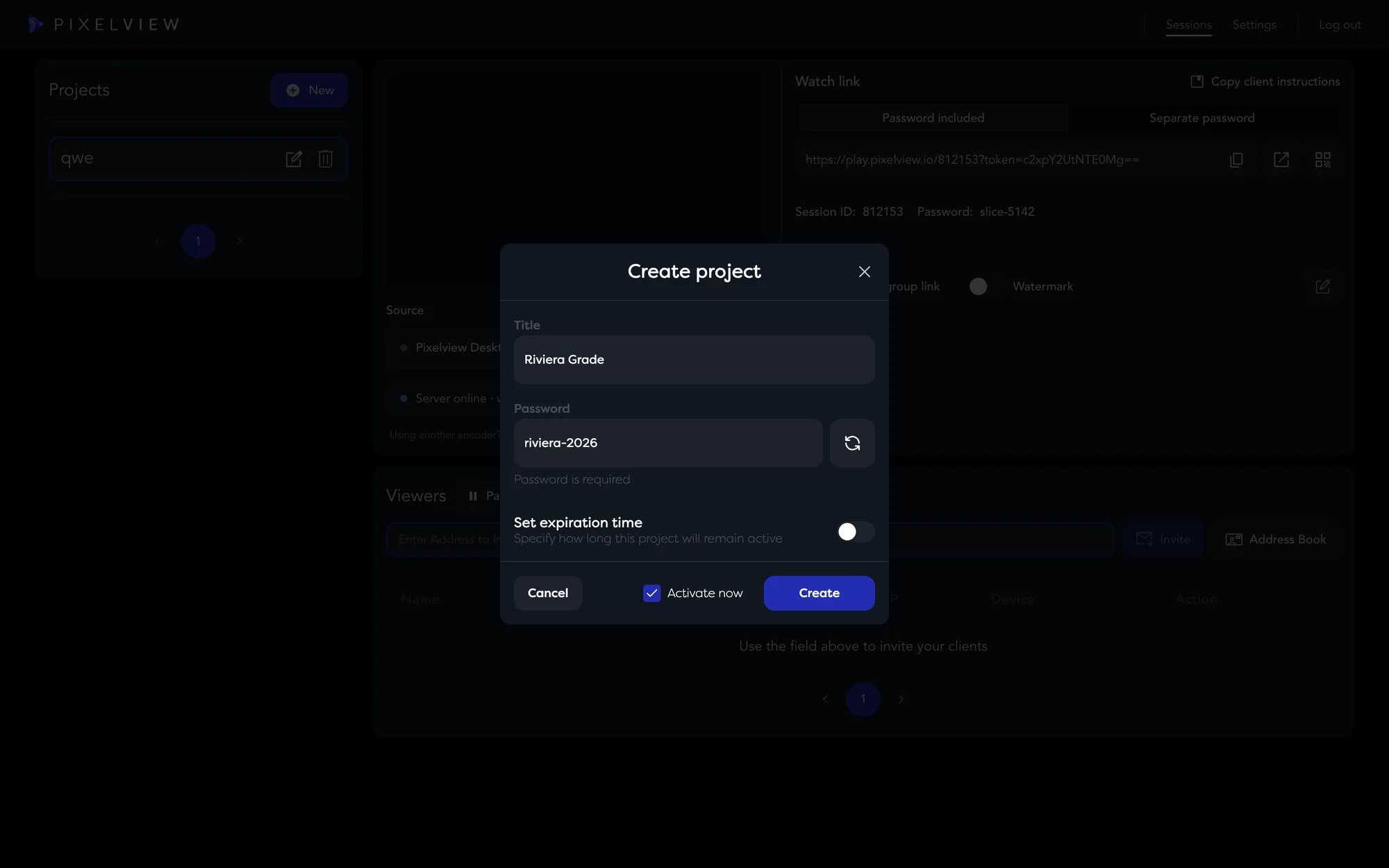Show the watch link QR code

[x=1323, y=160]
